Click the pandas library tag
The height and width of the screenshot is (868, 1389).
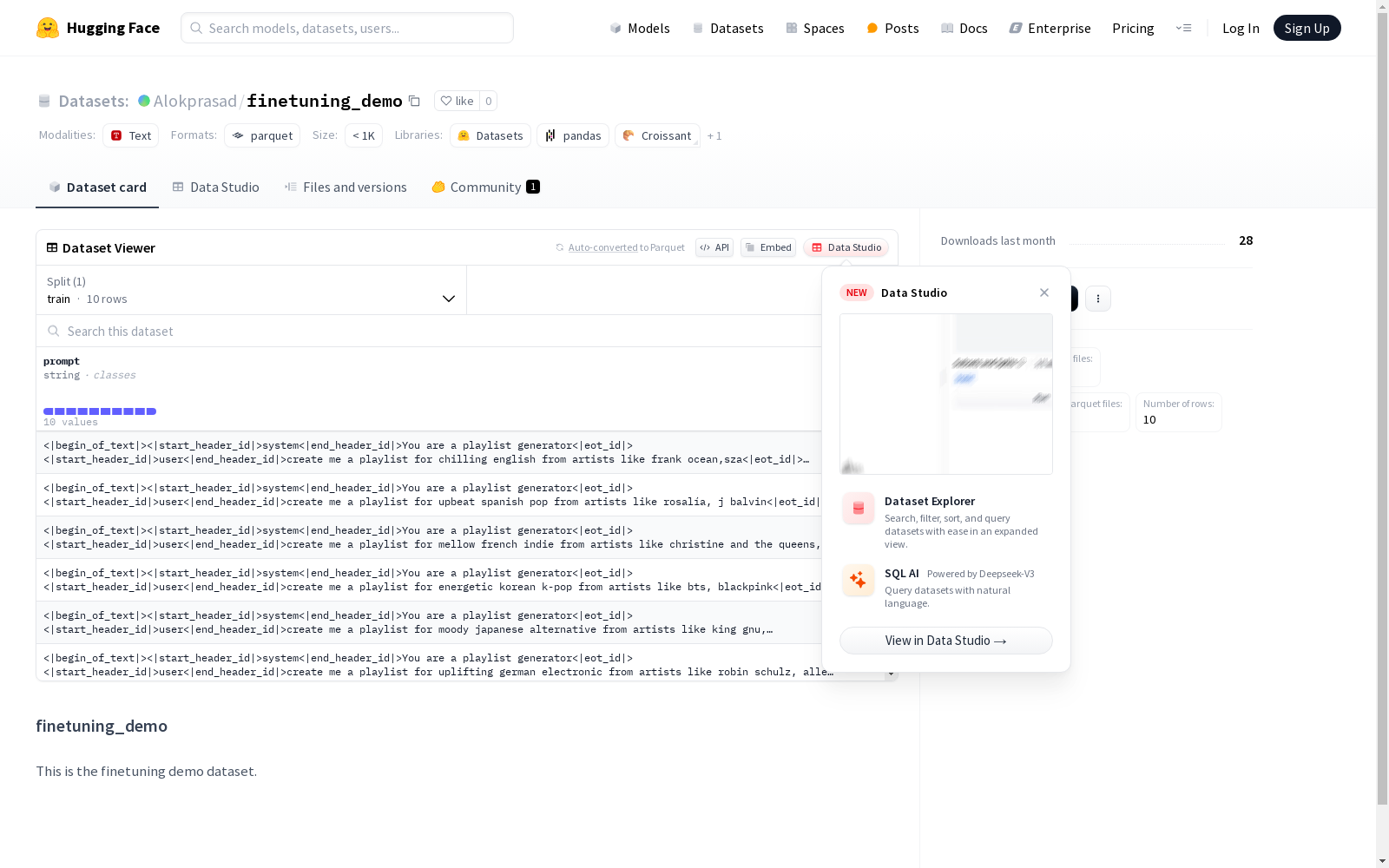573,135
